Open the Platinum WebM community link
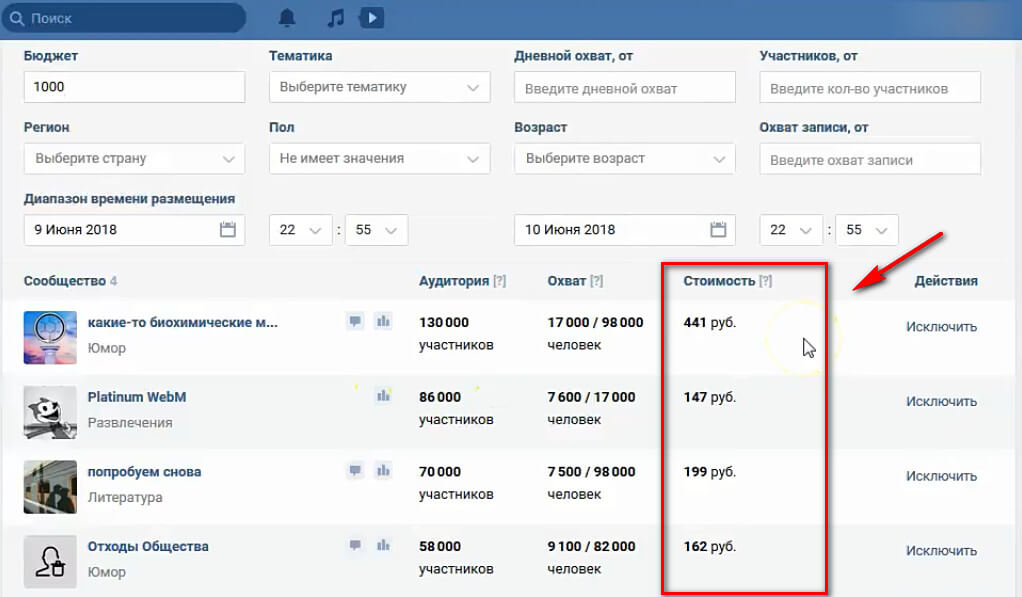1022x597 pixels. click(x=137, y=397)
